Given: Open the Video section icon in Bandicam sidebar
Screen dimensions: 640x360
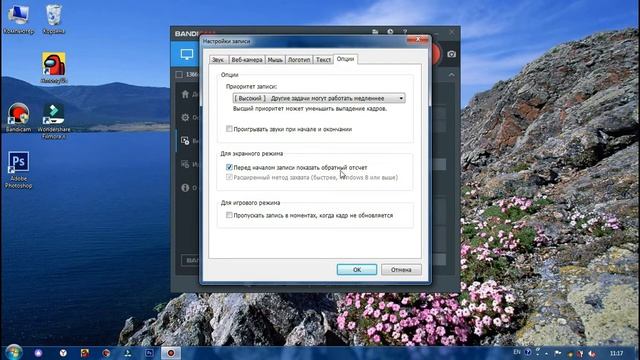Looking at the screenshot, I should point(185,141).
